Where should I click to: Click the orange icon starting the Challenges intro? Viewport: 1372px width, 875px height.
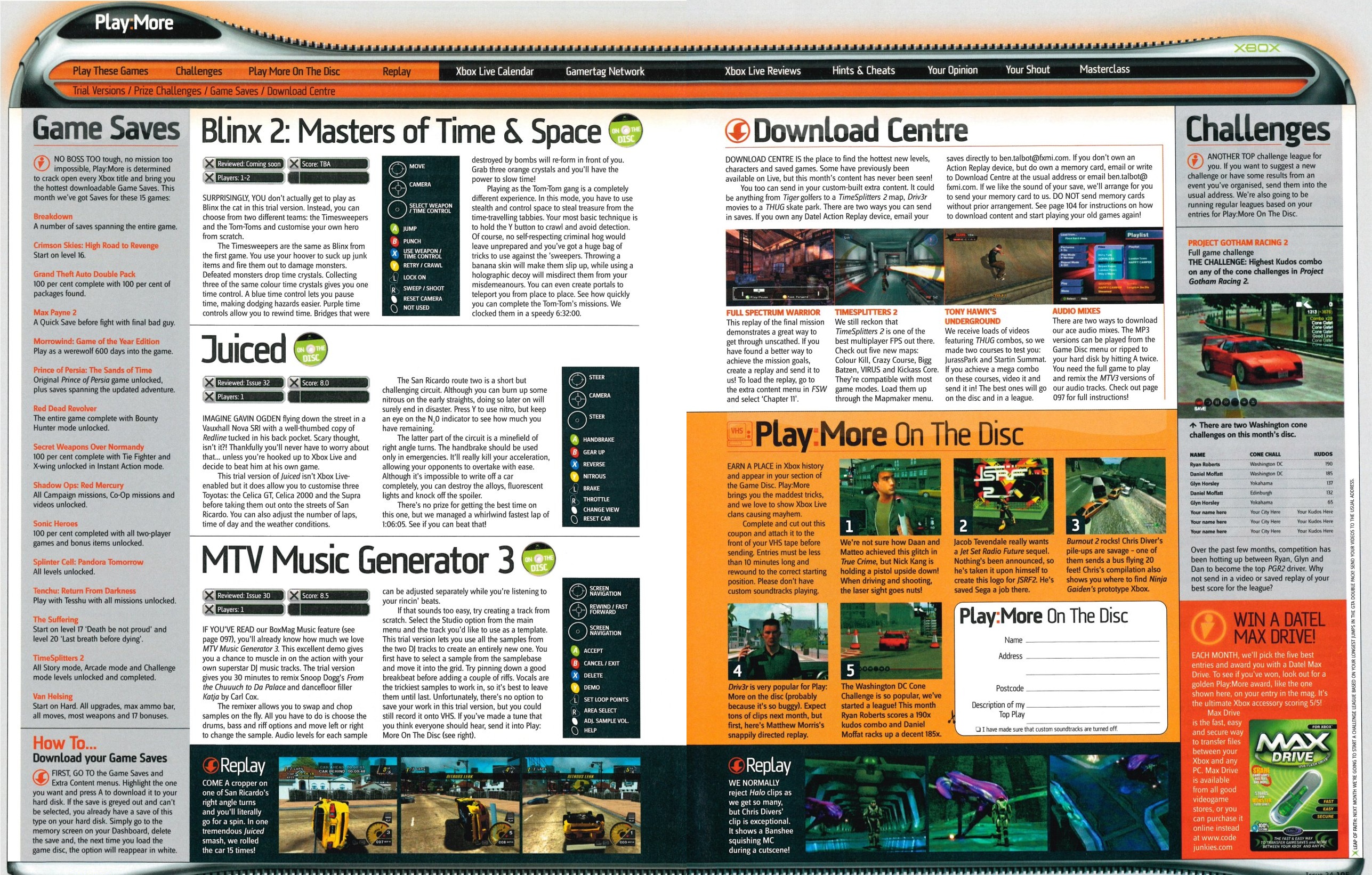coord(1195,160)
